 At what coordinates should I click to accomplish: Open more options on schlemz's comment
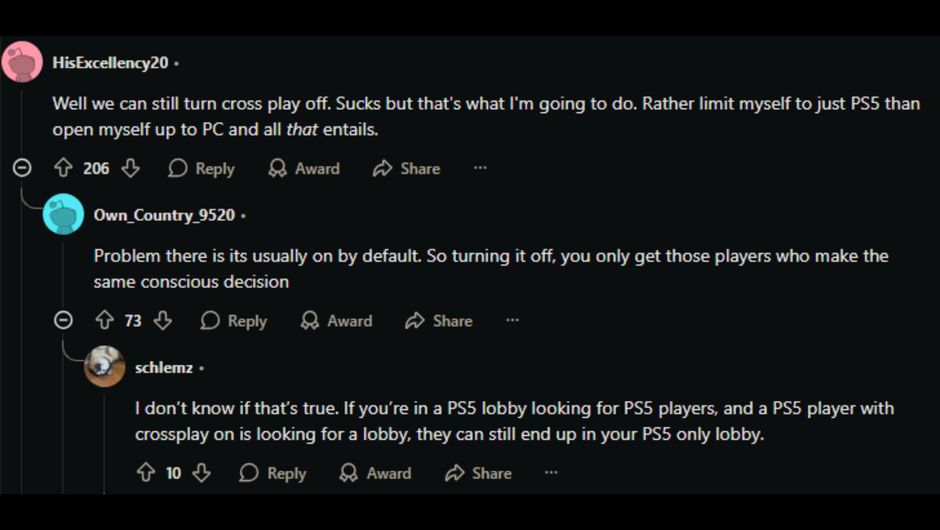(551, 472)
